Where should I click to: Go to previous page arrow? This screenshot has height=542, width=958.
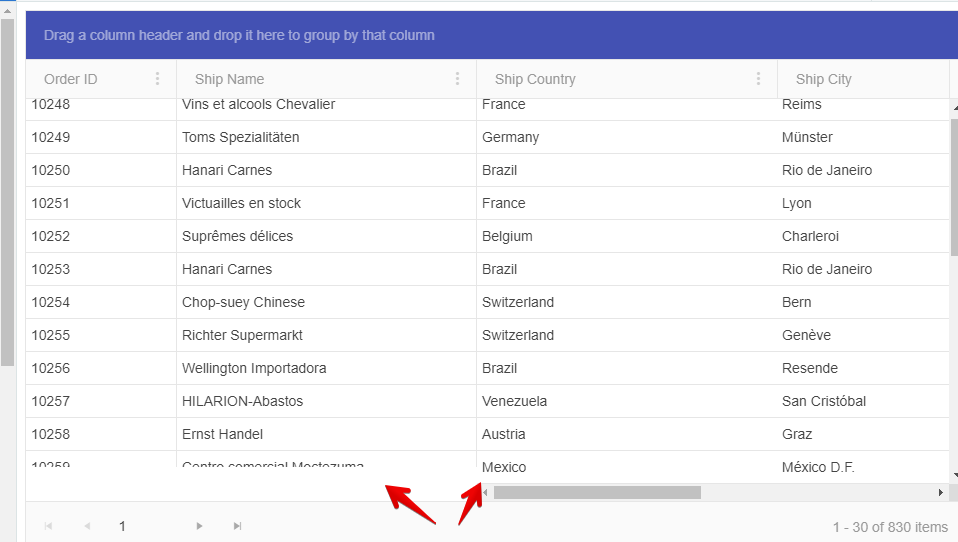point(87,526)
